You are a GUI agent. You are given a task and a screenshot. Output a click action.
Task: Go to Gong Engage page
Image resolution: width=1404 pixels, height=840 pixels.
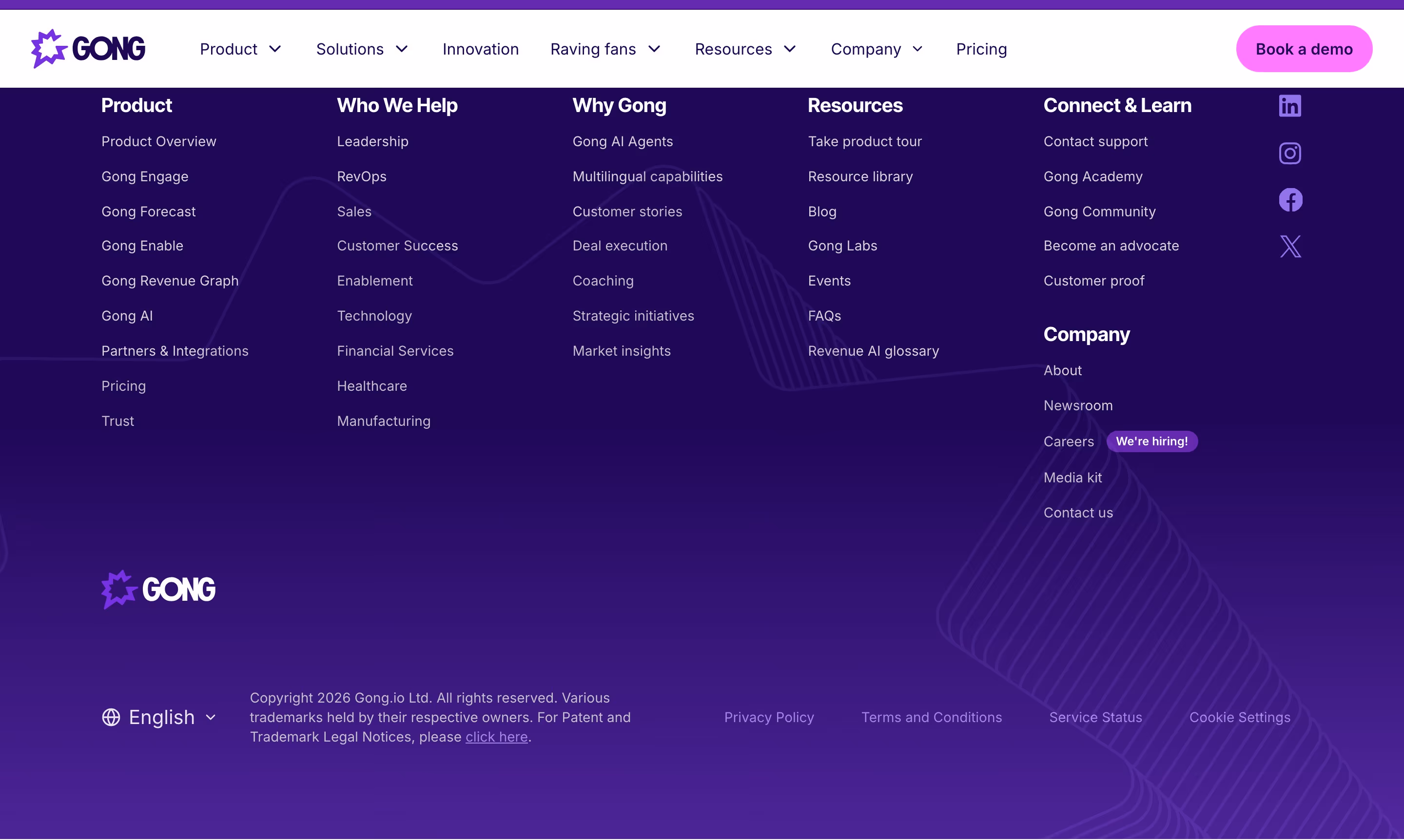tap(145, 176)
